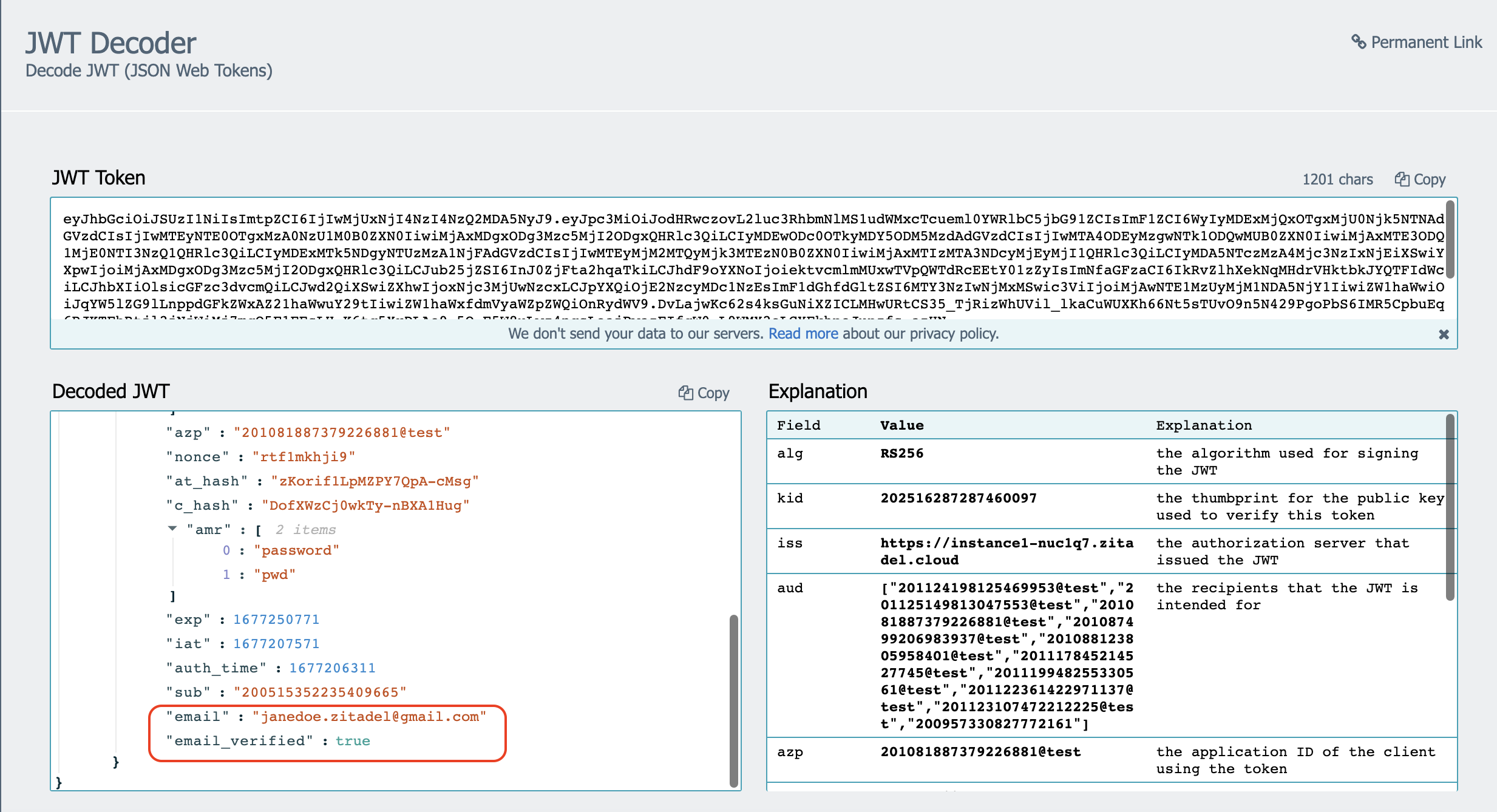
Task: Click the Decoded JWT panel scrollbar
Action: point(733,701)
